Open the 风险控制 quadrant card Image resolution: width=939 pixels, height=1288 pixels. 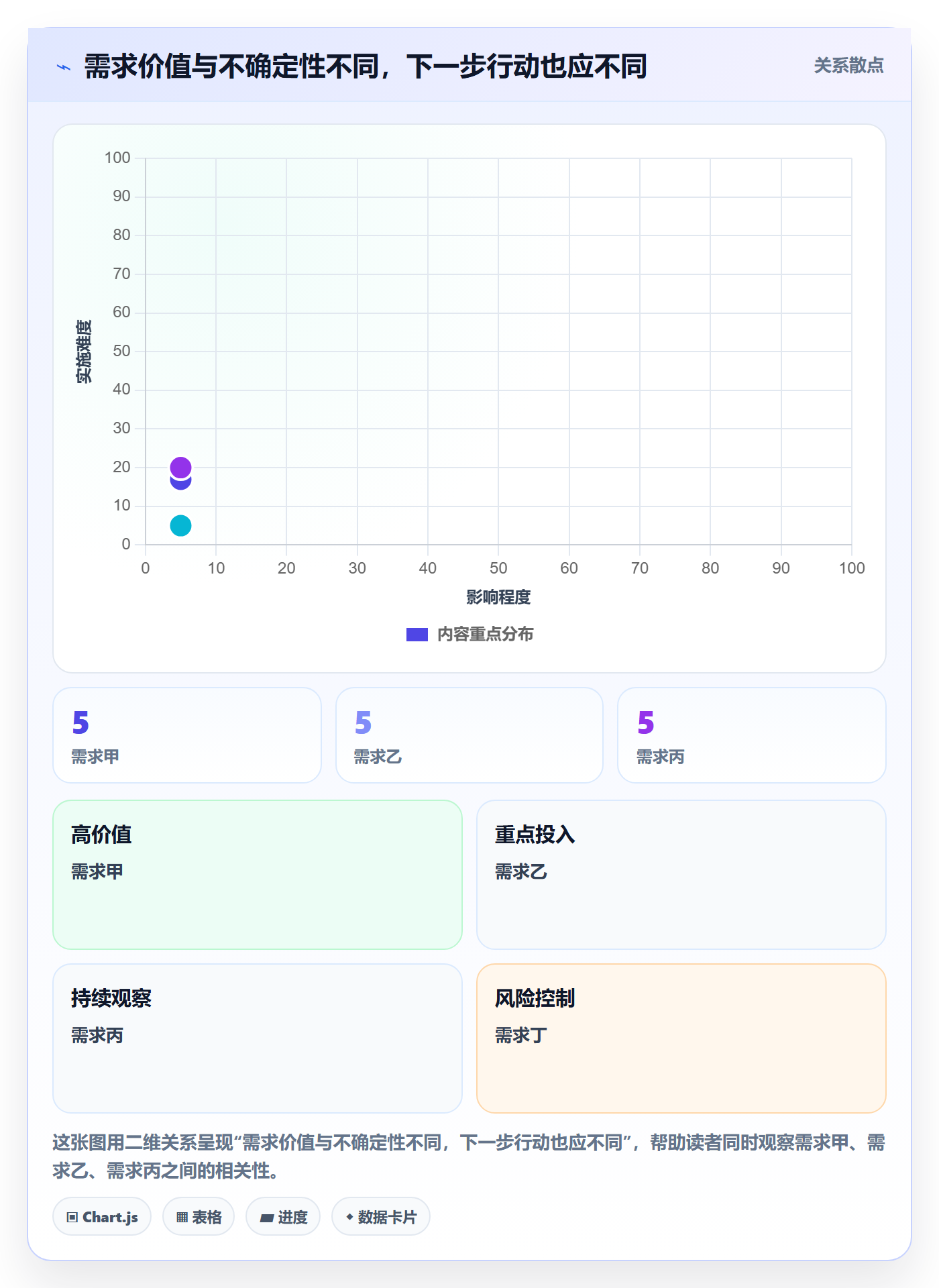tap(681, 1038)
